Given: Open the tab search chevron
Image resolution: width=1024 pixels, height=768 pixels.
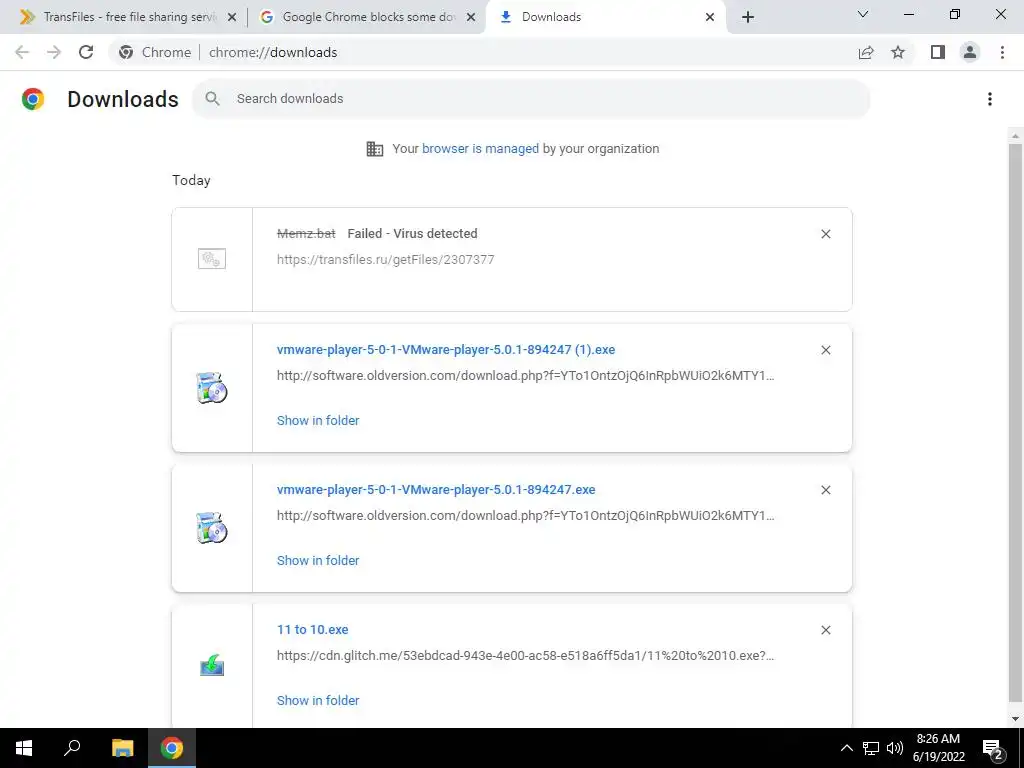Looking at the screenshot, I should point(863,14).
